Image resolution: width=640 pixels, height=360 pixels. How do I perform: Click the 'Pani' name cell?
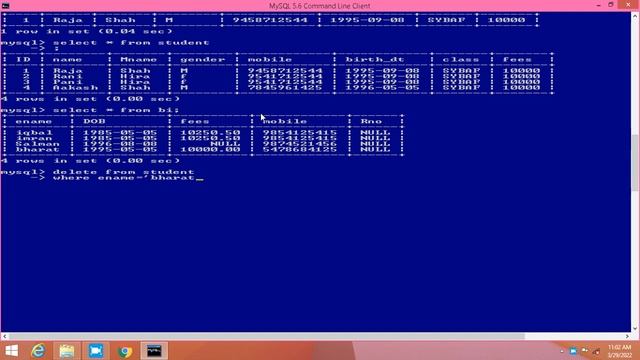tap(68, 82)
